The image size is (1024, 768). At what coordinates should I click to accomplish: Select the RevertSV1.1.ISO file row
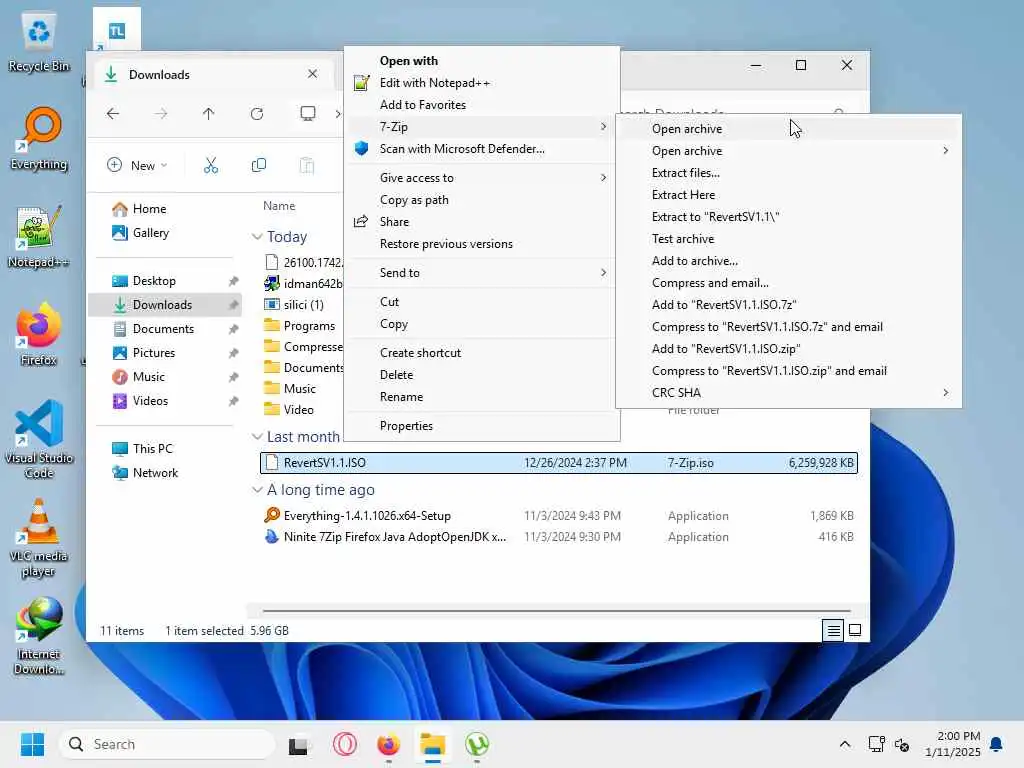coord(558,463)
